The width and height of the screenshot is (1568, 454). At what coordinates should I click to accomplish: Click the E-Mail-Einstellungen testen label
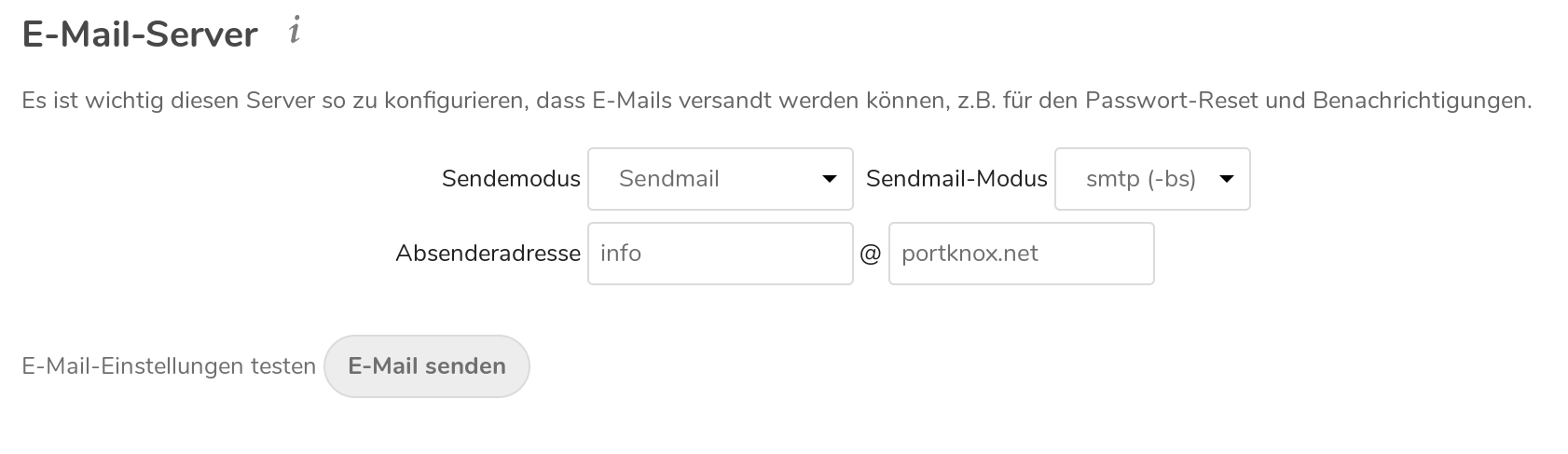pos(169,366)
